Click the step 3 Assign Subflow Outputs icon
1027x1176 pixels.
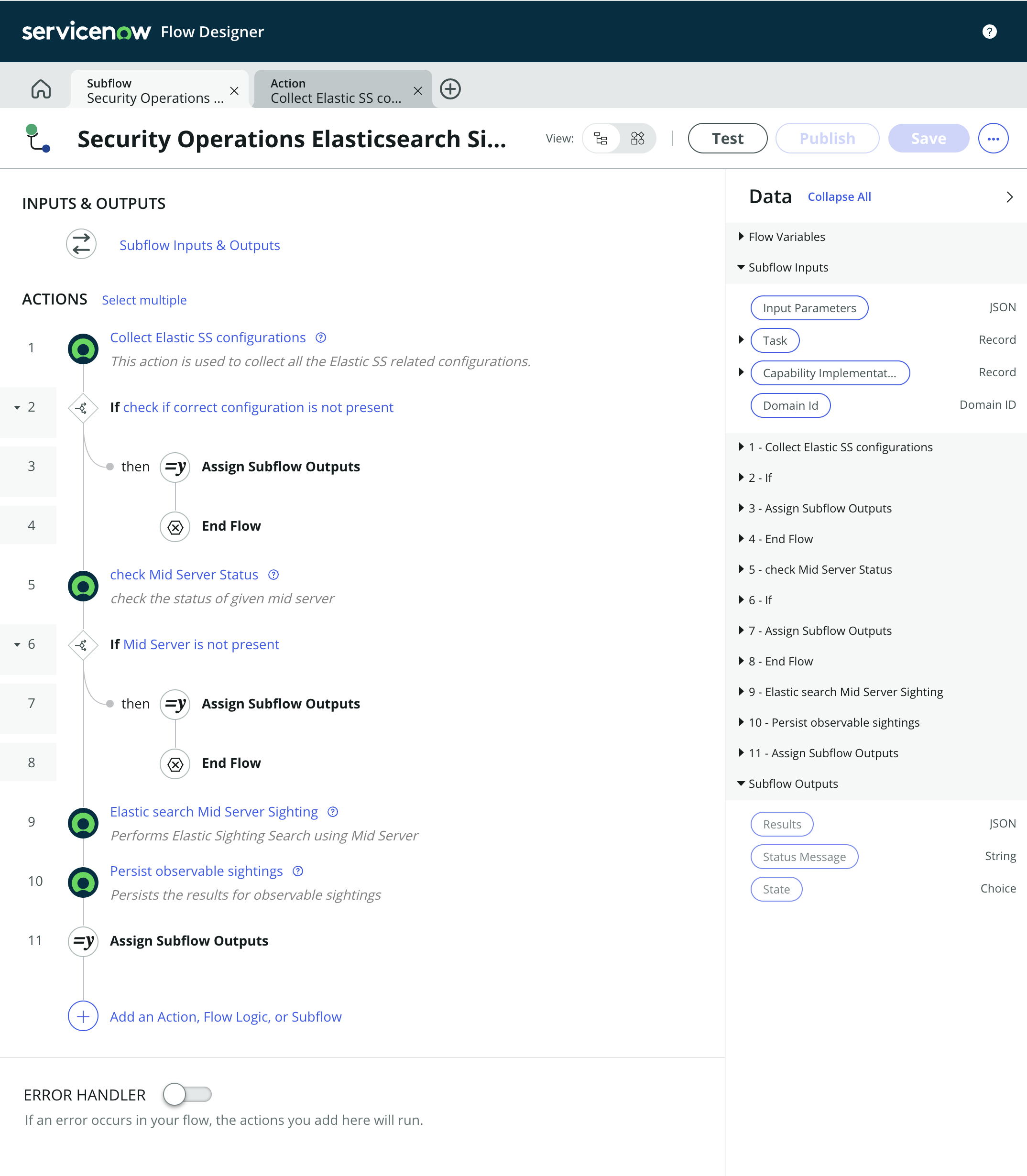pyautogui.click(x=175, y=467)
